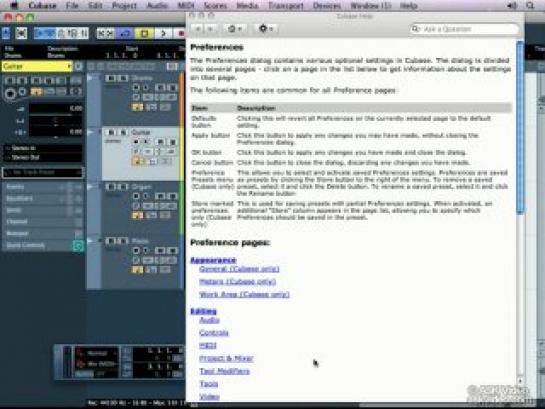
Task: Toggle the purple Cycle loop button
Action: point(126,33)
